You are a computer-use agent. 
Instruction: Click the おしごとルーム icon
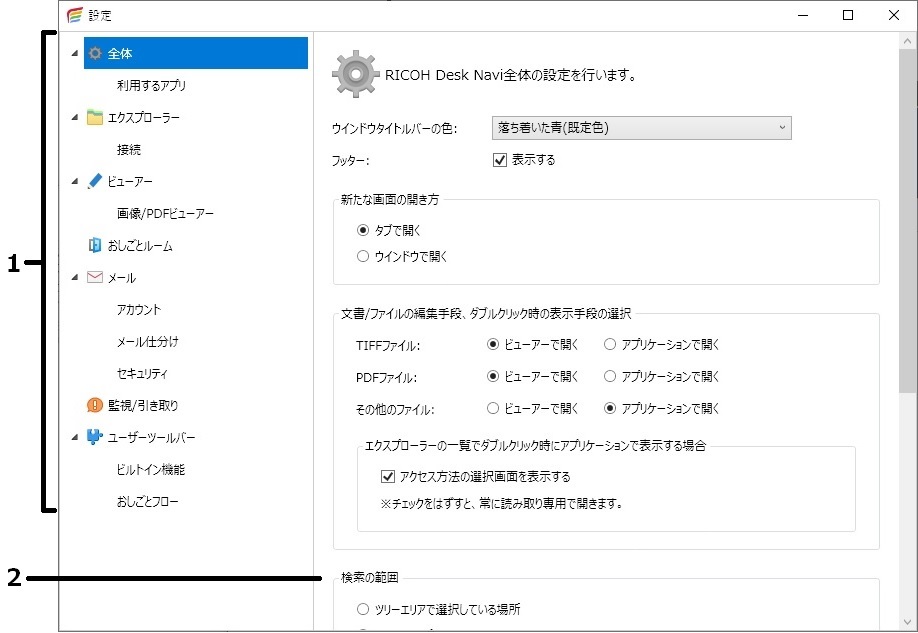point(94,245)
